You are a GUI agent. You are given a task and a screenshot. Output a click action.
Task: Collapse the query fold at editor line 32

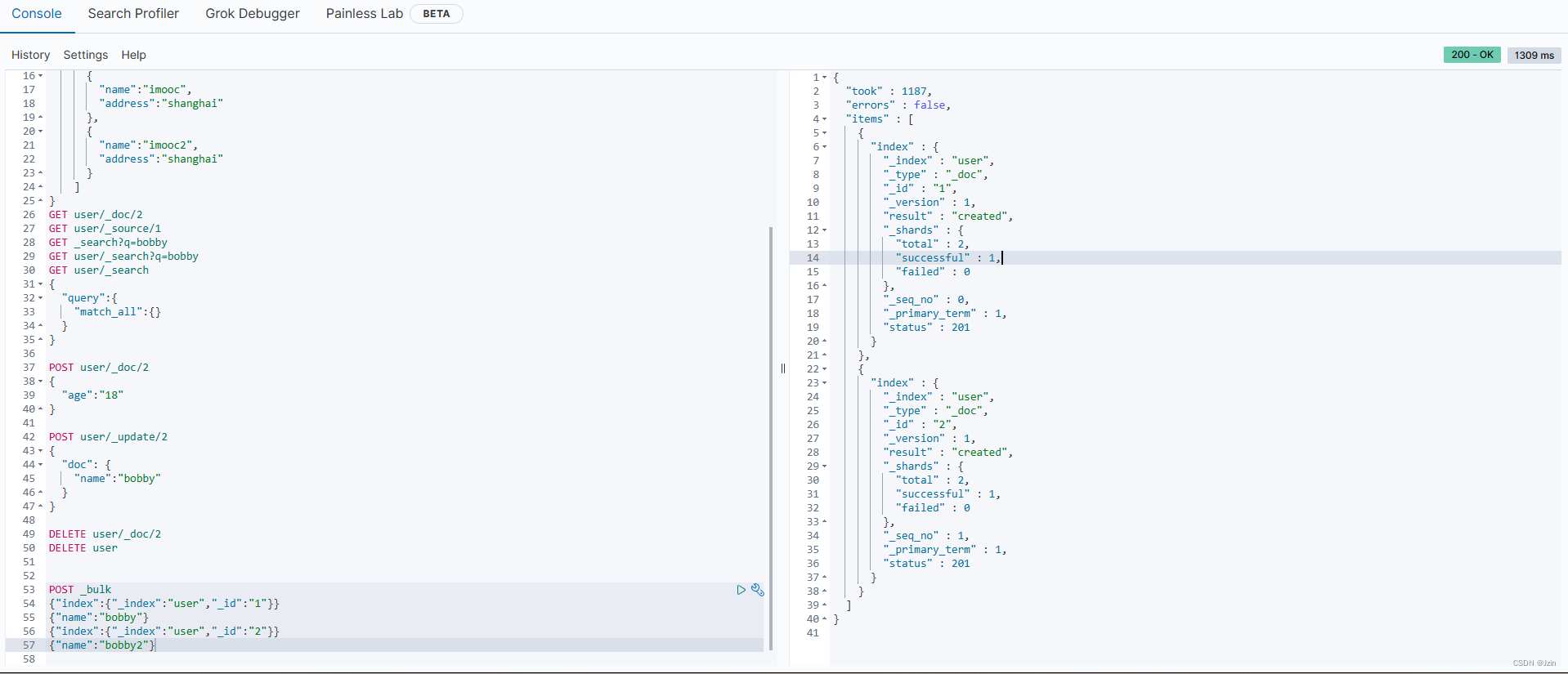(41, 298)
